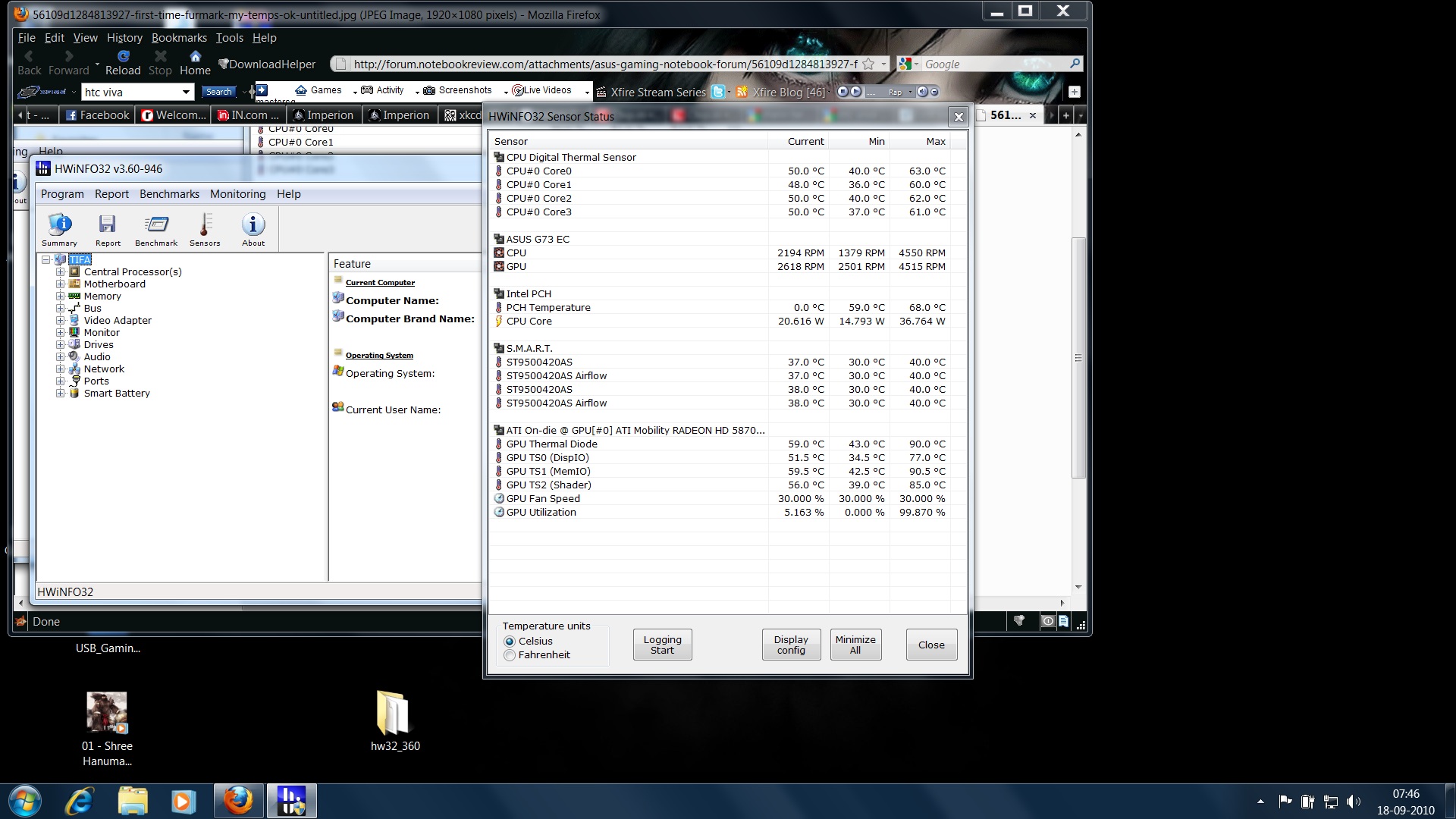The image size is (1456, 819).
Task: Click the Firefox URL address field
Action: 604,64
